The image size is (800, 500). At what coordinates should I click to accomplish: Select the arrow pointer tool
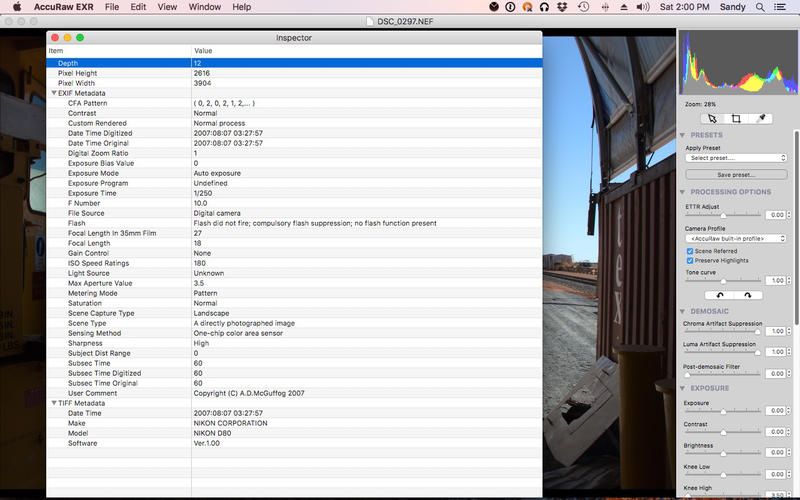coord(712,119)
